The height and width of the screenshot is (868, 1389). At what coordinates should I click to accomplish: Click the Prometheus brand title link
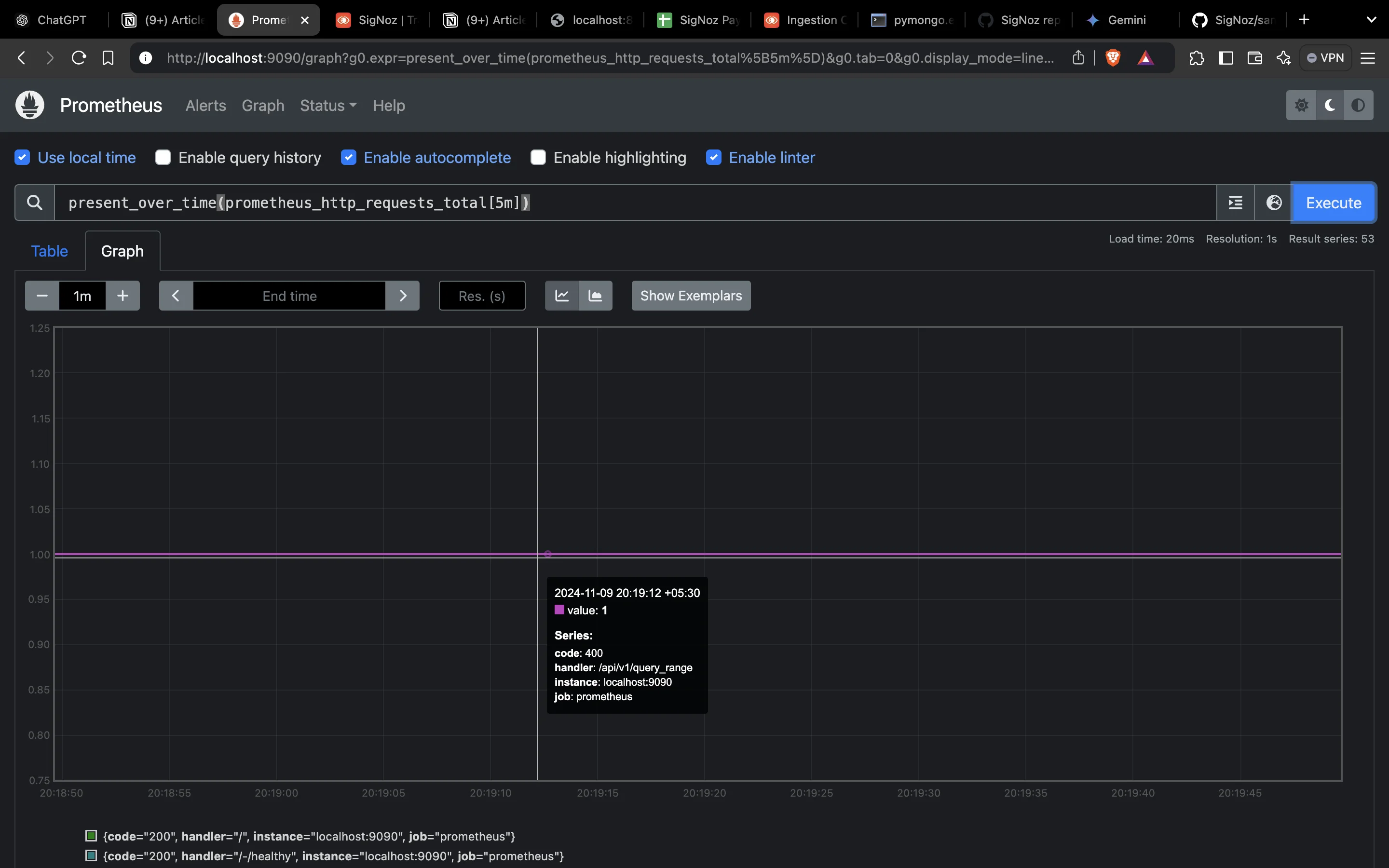point(111,106)
